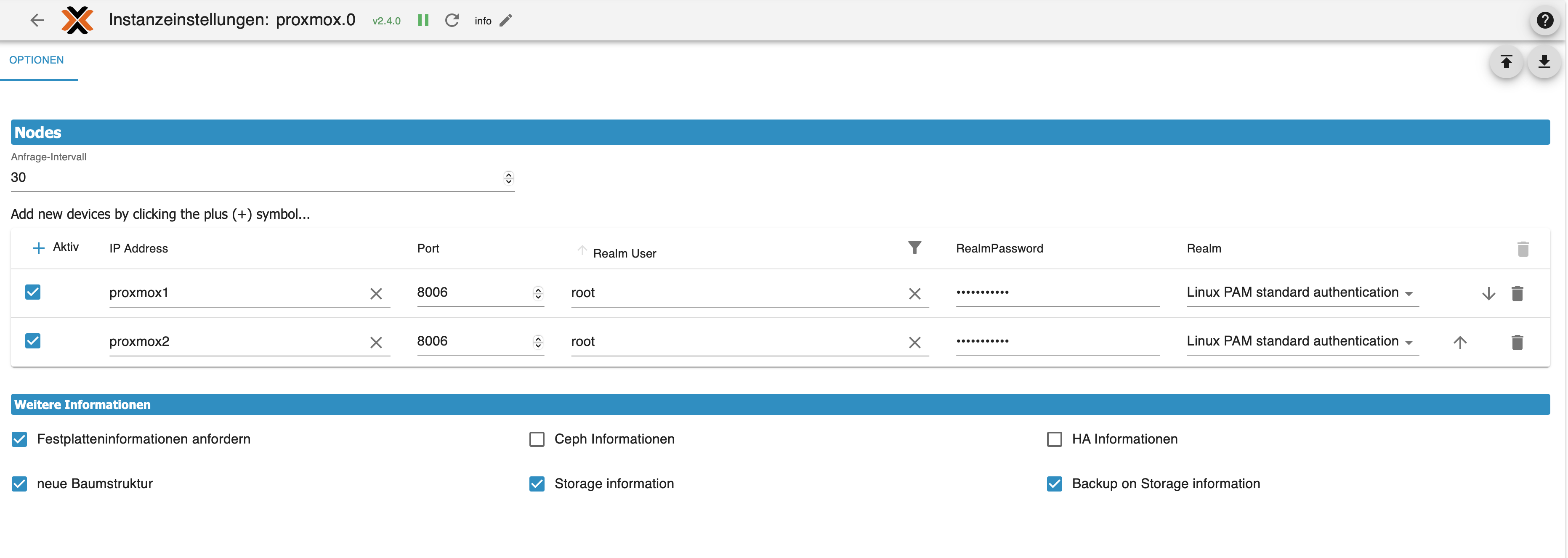This screenshot has width=1568, height=558.
Task: Pause the proxmox.0 instance
Action: click(x=423, y=20)
